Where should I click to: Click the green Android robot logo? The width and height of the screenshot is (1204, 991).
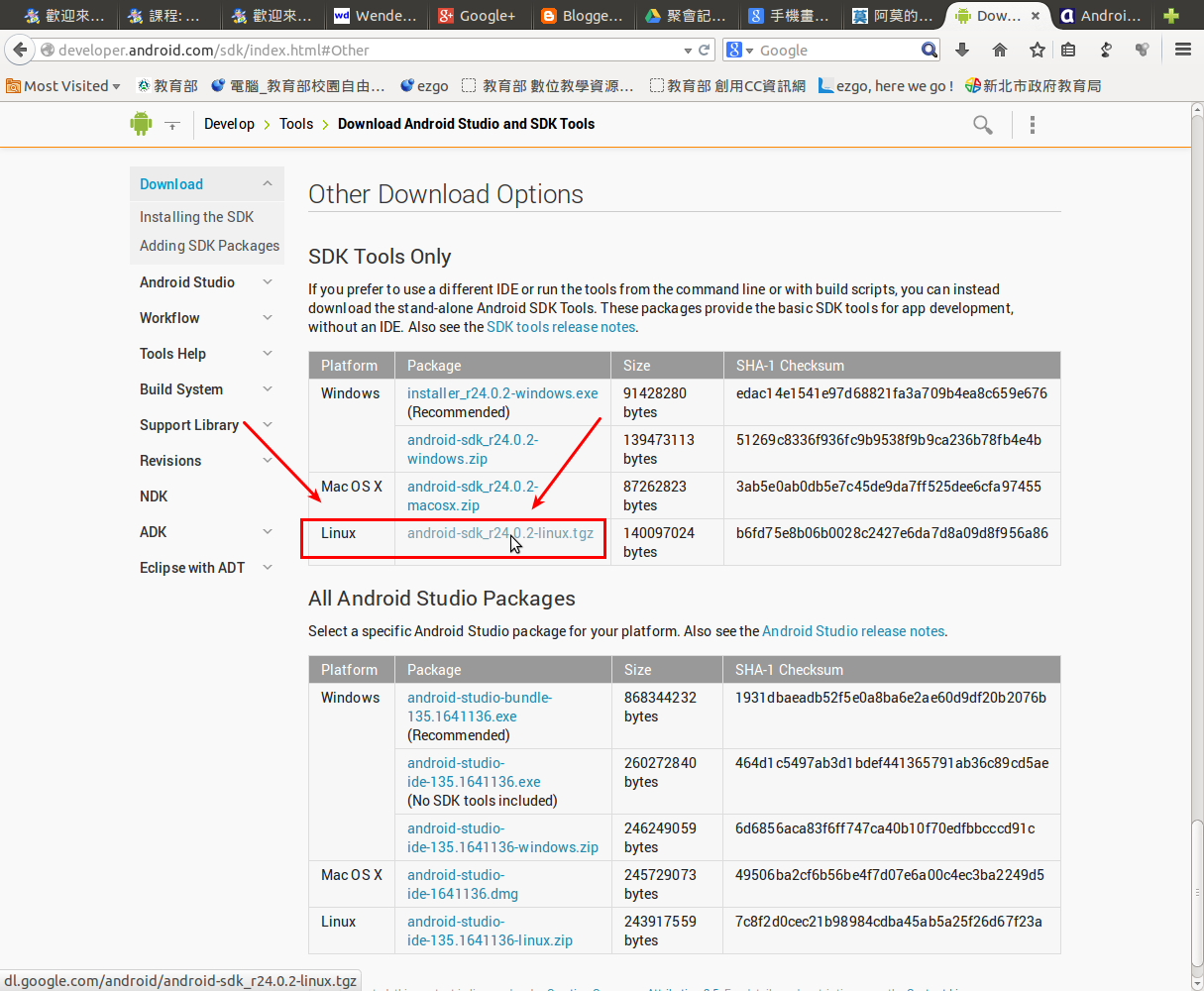[x=141, y=124]
